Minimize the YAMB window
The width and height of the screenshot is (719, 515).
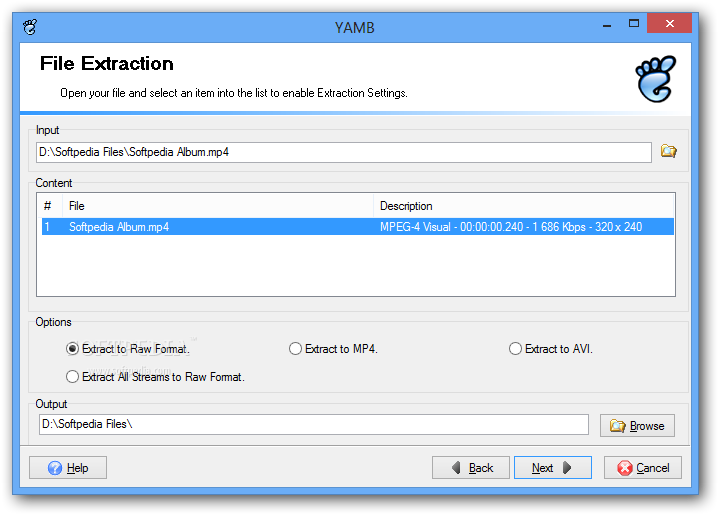click(x=607, y=24)
